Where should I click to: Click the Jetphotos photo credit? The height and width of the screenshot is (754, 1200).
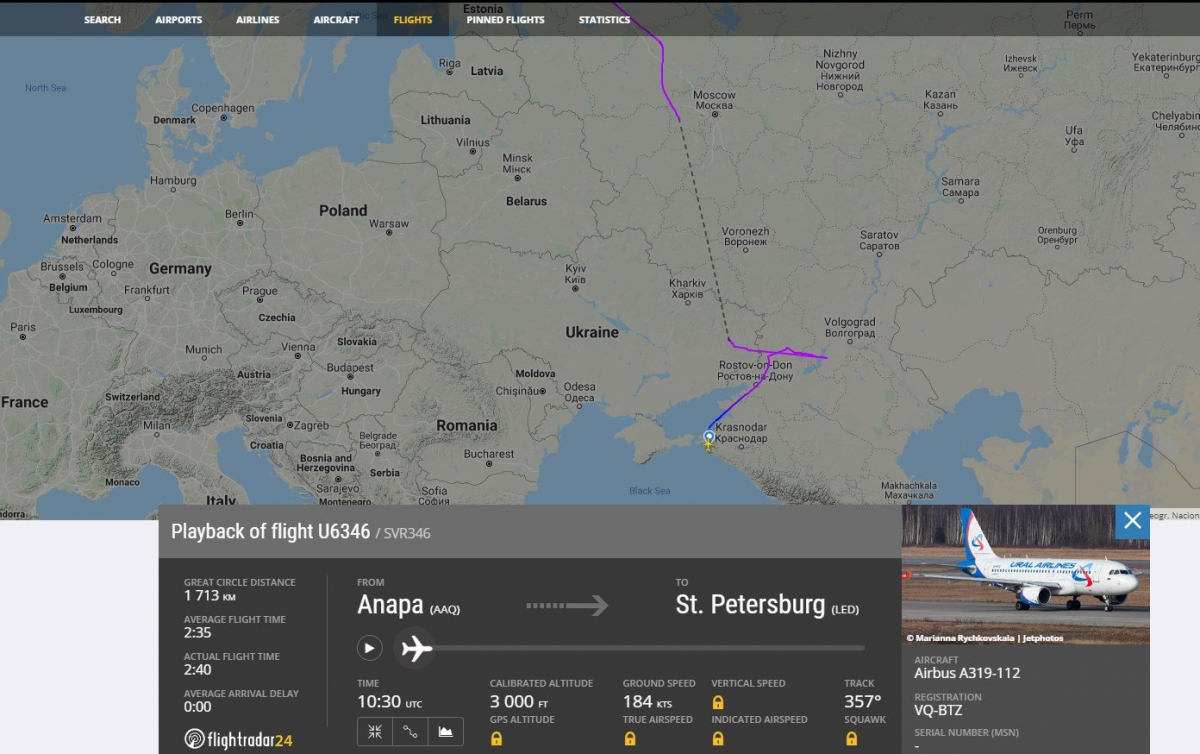click(985, 637)
